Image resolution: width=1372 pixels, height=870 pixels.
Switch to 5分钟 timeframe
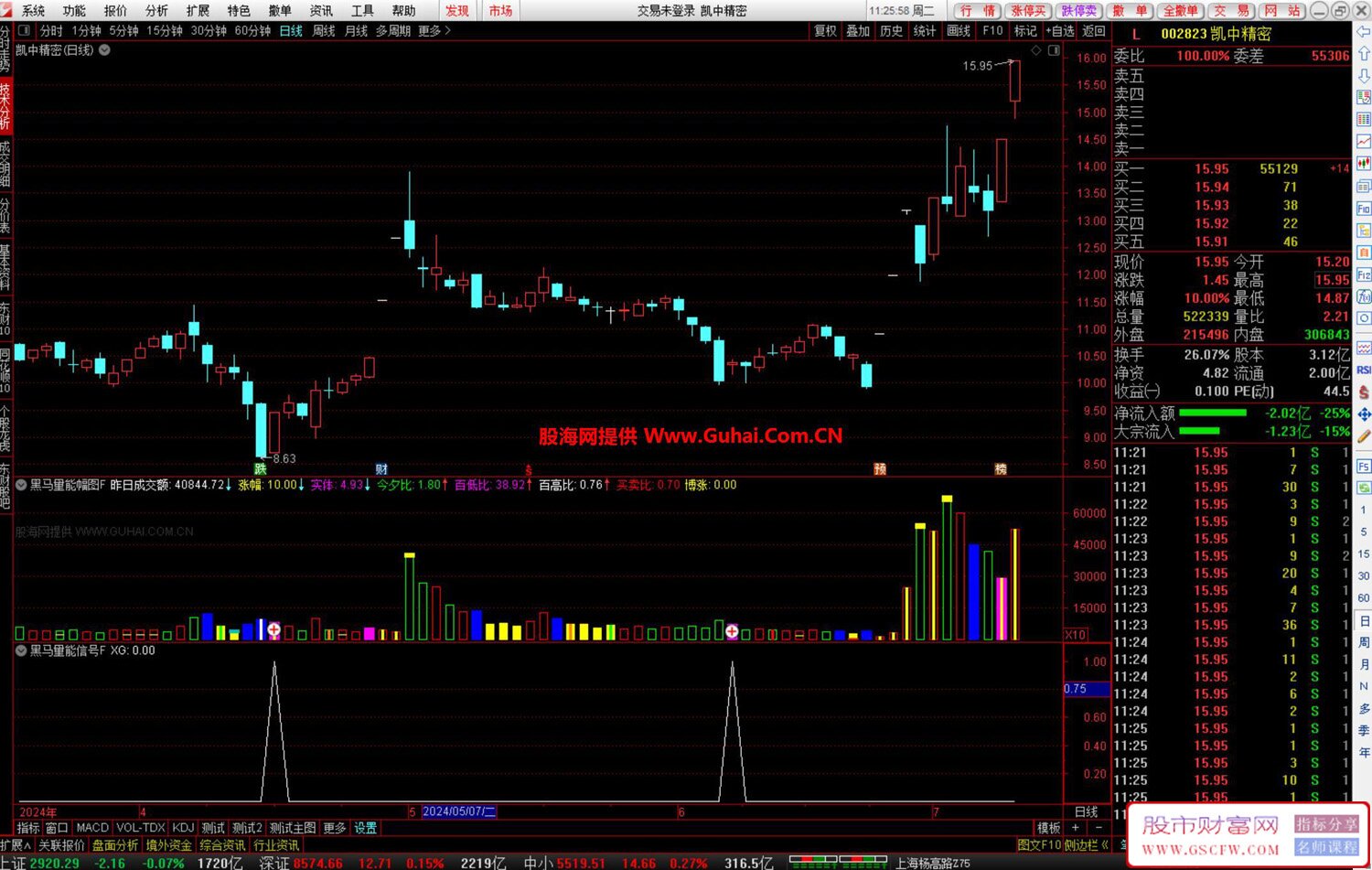(123, 31)
